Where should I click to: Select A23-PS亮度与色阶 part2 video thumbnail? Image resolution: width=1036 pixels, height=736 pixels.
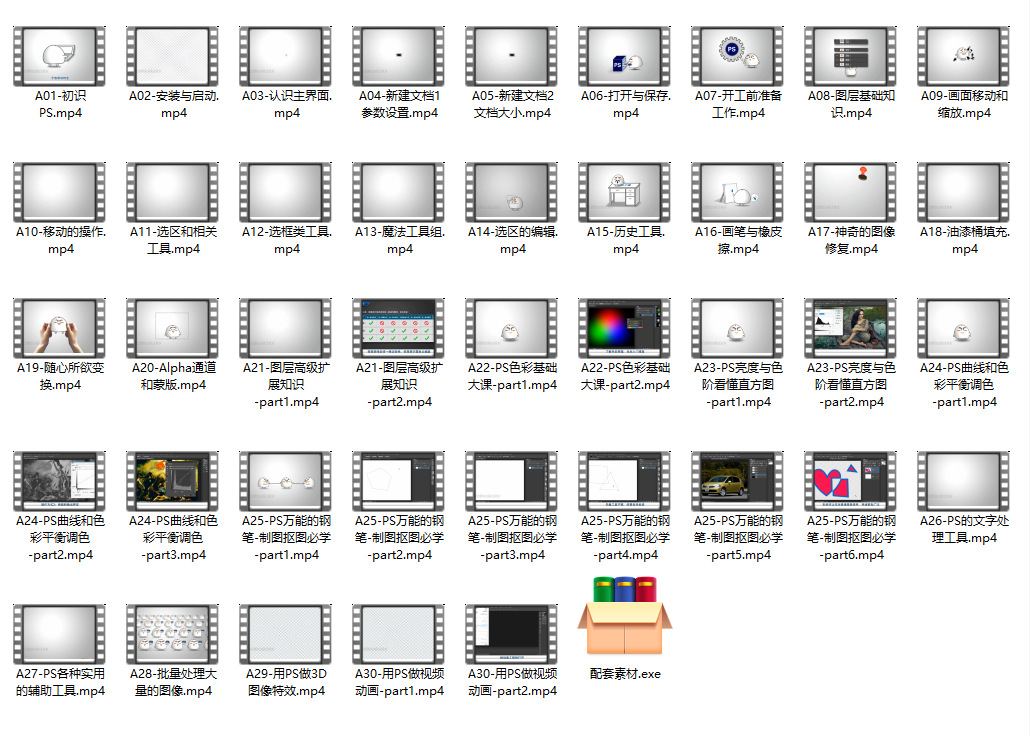point(851,329)
